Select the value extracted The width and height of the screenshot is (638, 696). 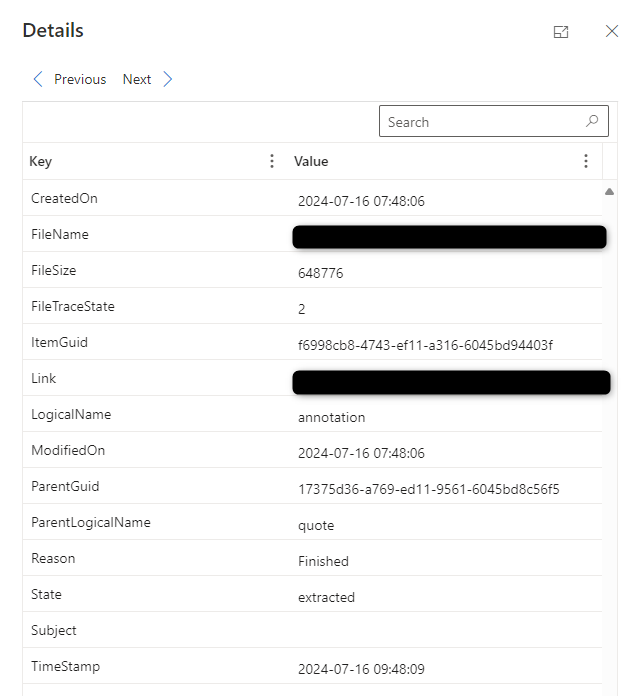[x=326, y=597]
